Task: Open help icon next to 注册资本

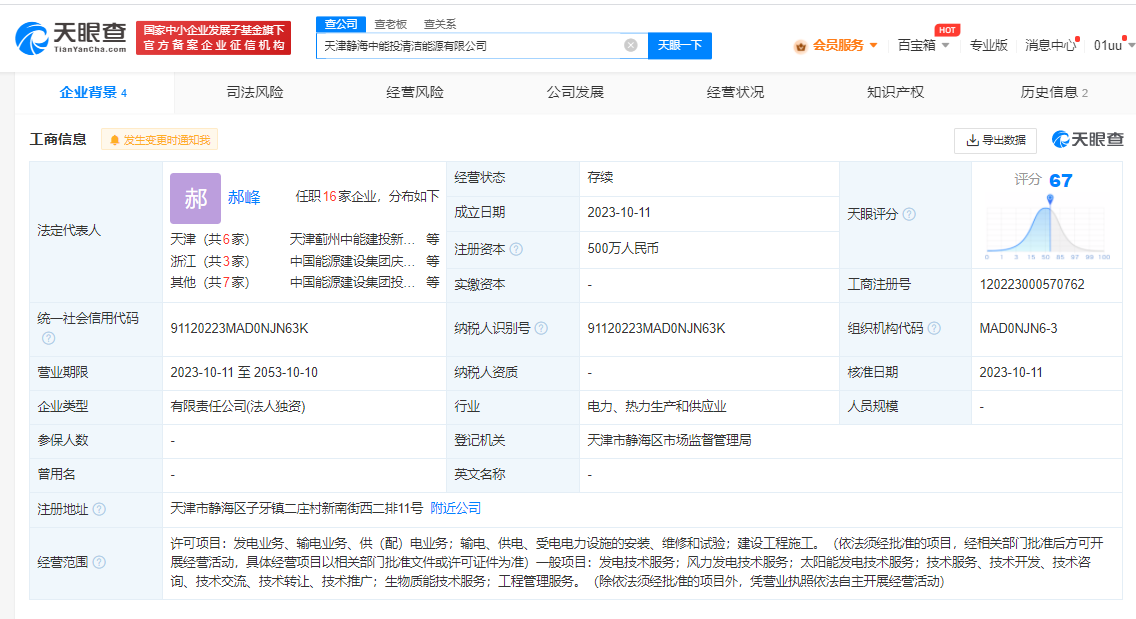Action: click(x=516, y=249)
